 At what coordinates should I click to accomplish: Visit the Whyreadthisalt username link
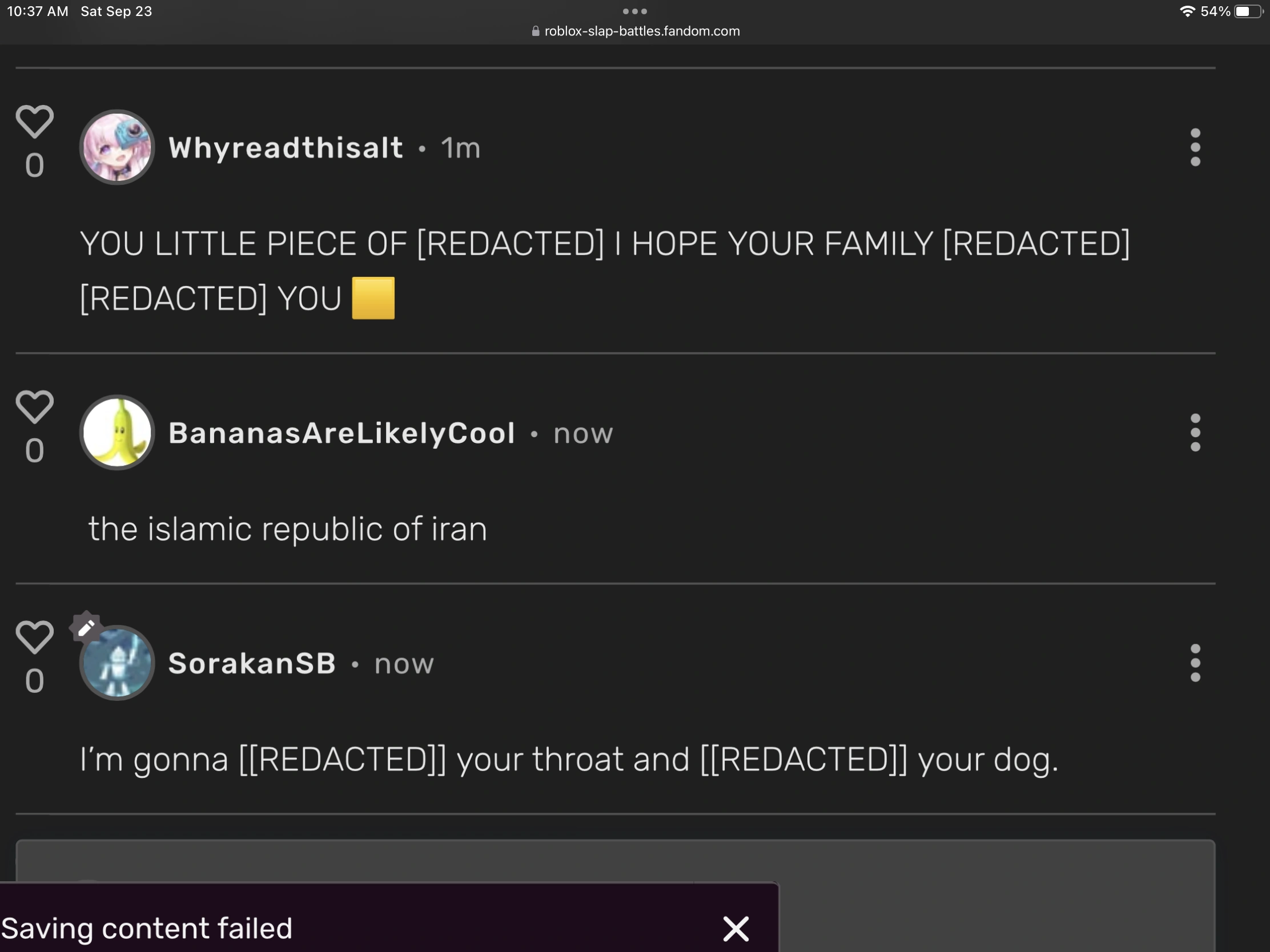pyautogui.click(x=286, y=148)
